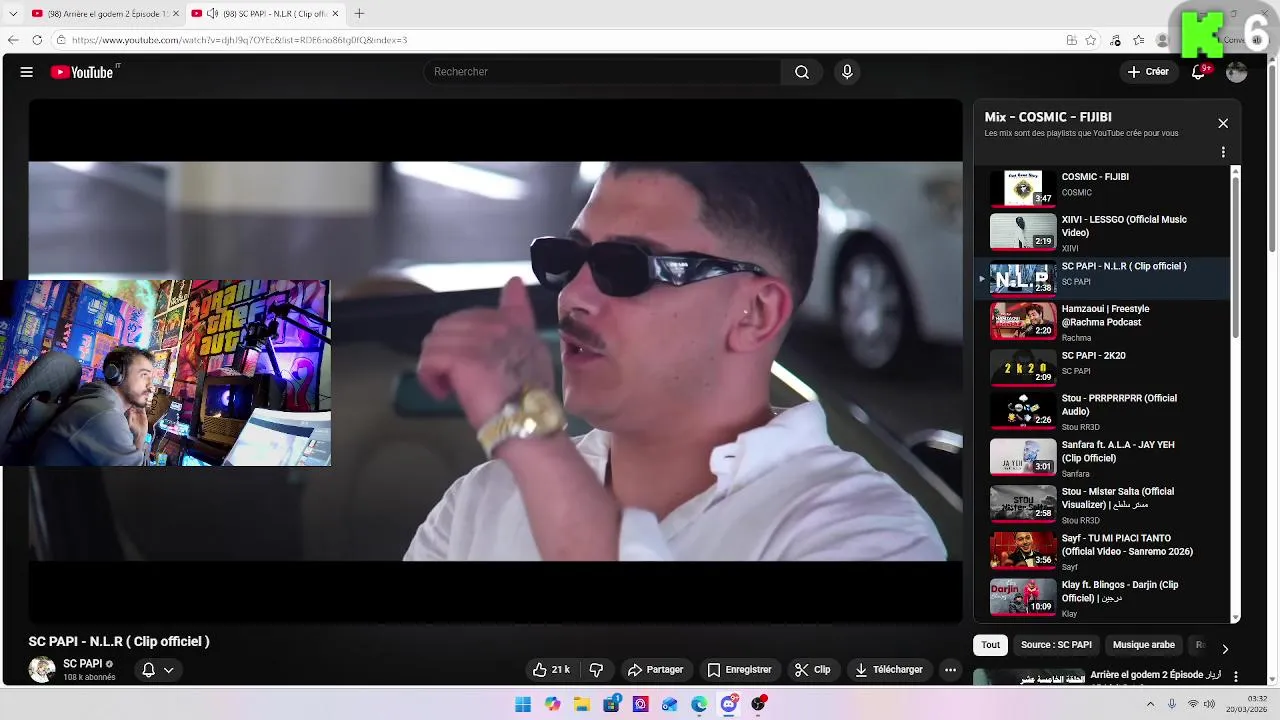This screenshot has height=720, width=1280.
Task: Open Mix playlist three-dot options
Action: [x=1223, y=153]
